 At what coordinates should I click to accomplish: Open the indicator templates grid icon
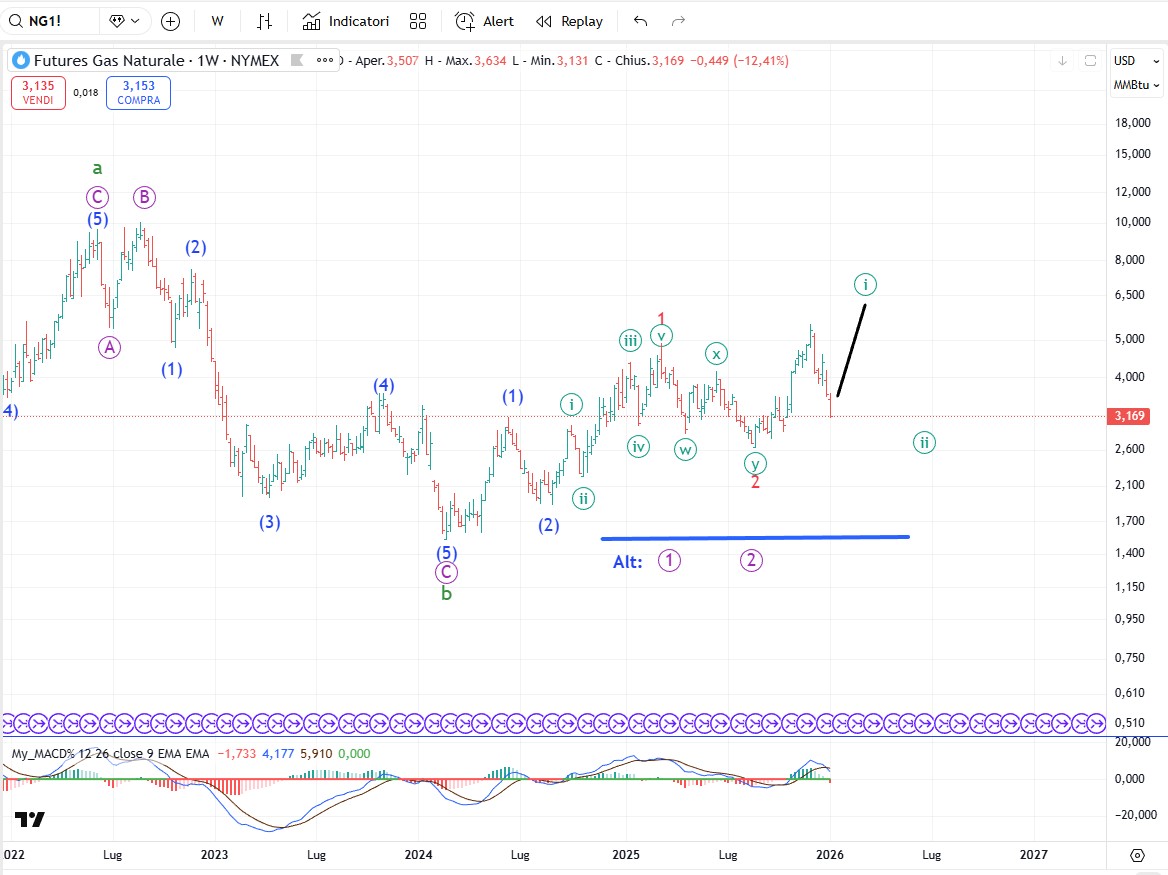(418, 21)
